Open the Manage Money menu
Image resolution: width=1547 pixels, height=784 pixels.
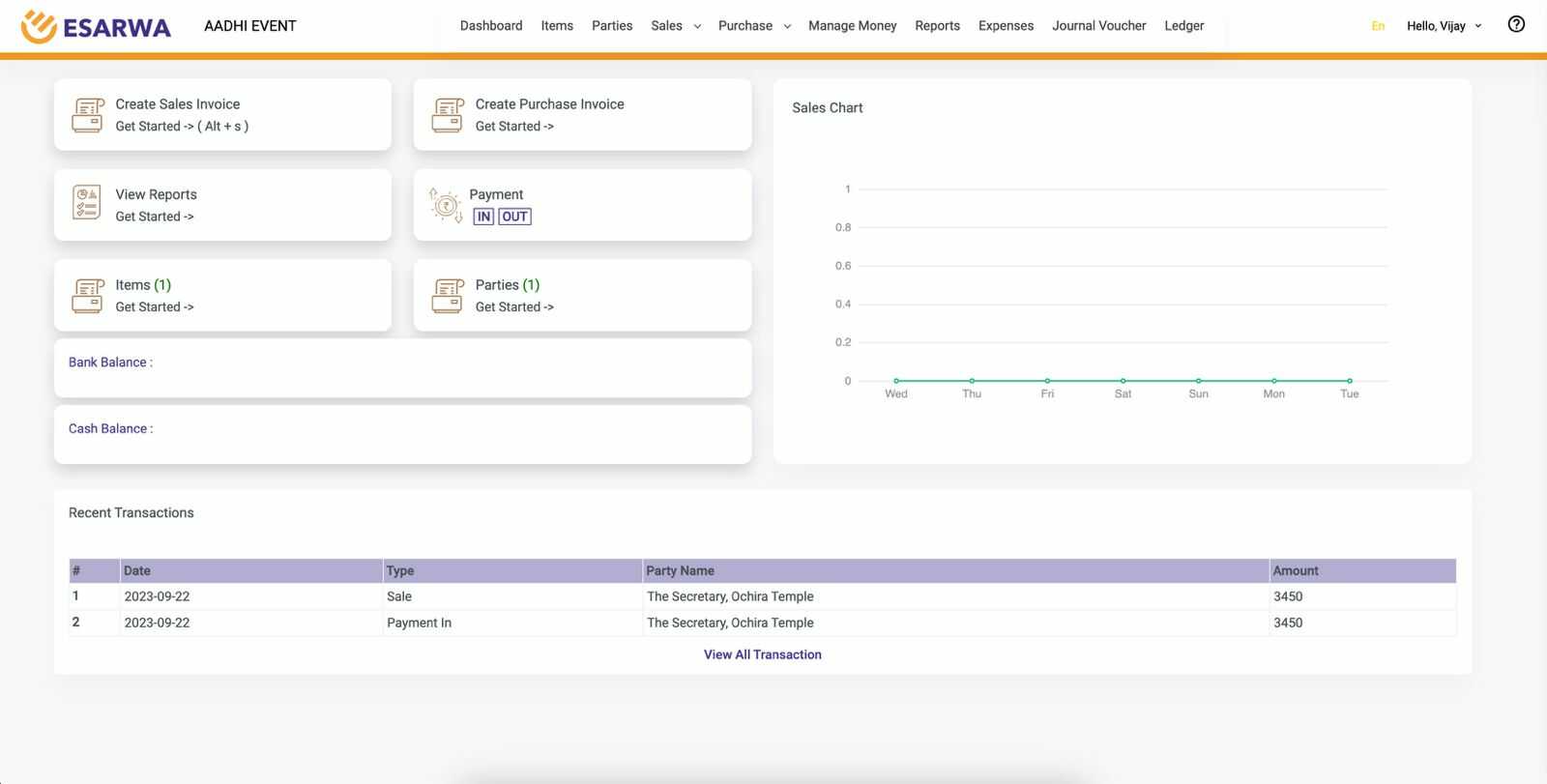pyautogui.click(x=853, y=26)
